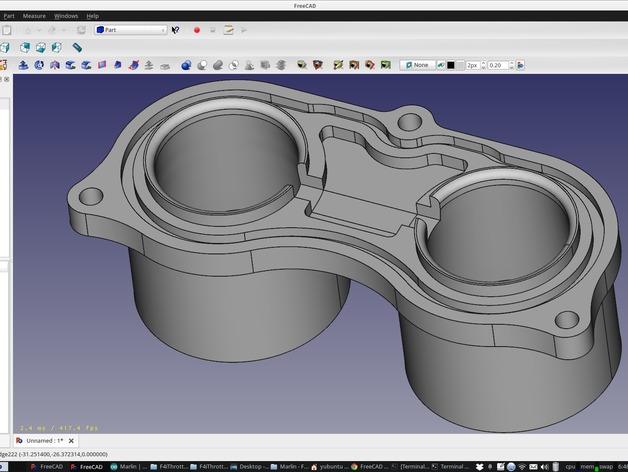Click the Part Extrude tool icon
Image resolution: width=628 pixels, height=472 pixels.
coord(22,65)
